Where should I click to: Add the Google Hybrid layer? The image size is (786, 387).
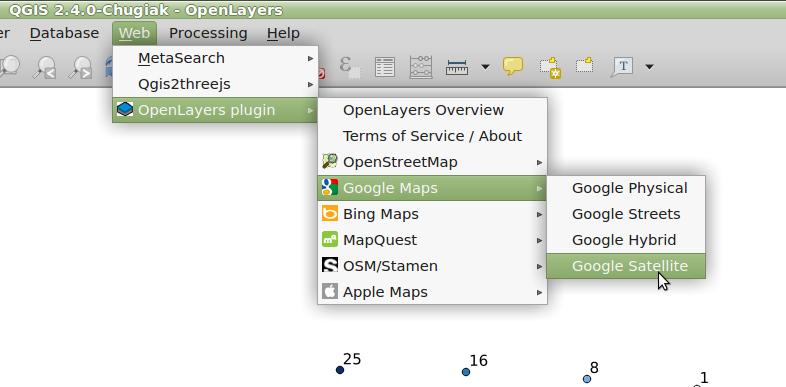[626, 240]
